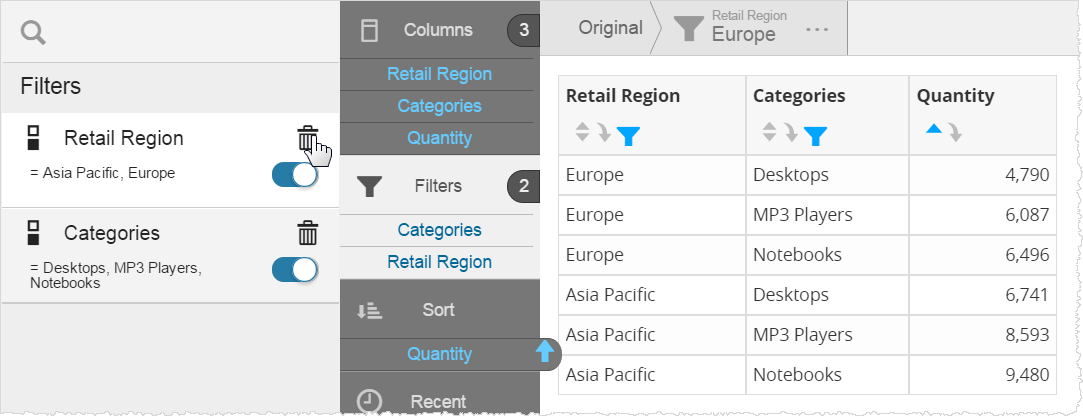Screen dimensions: 1083x417
Task: Click the blue up arrow beside Quantity sort
Action: point(545,351)
